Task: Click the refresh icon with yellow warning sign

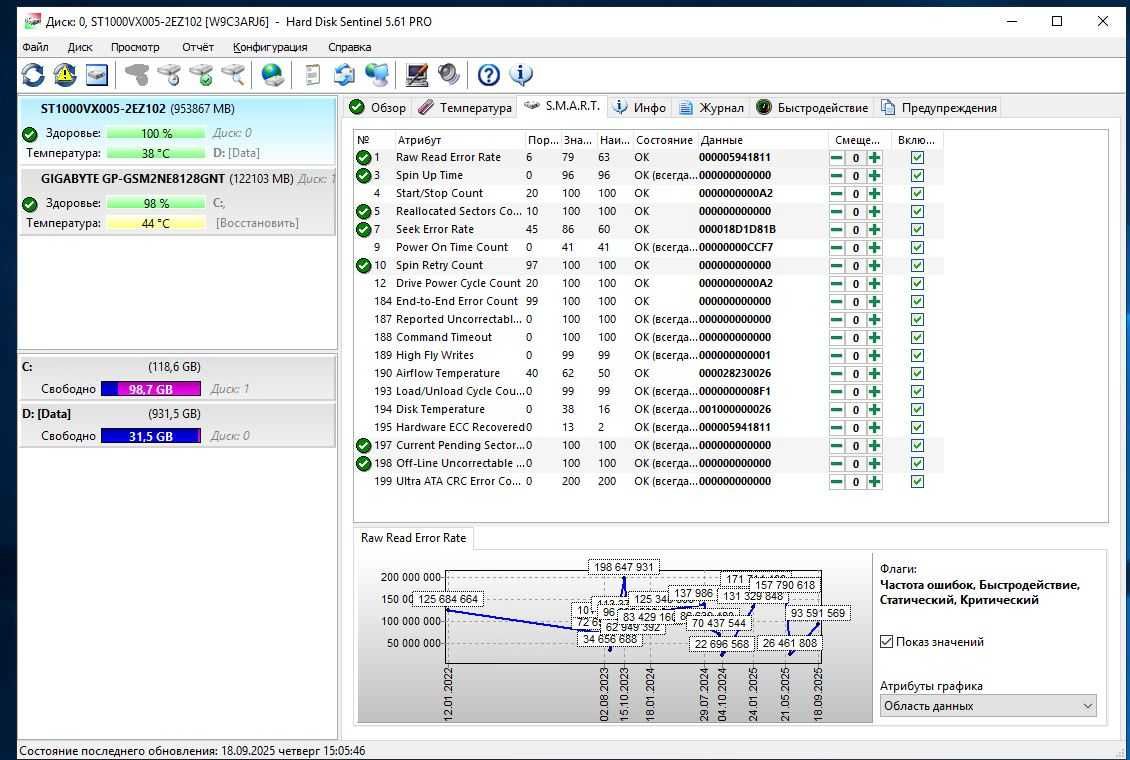Action: [x=65, y=74]
